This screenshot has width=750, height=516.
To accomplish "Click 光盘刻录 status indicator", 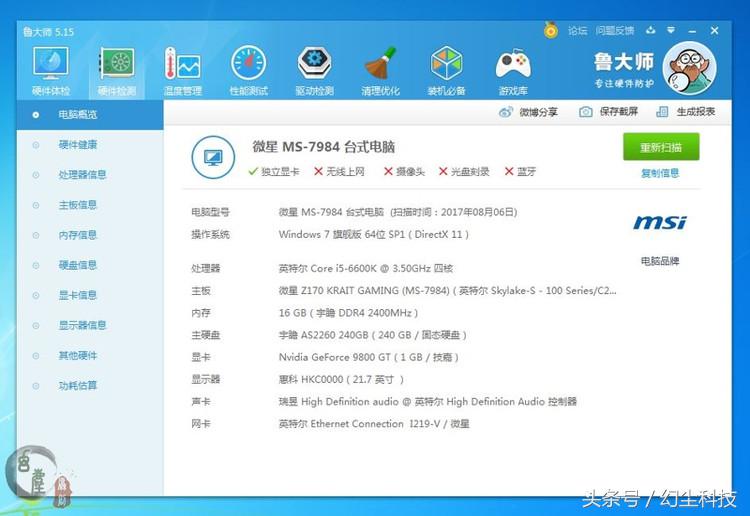I will coord(464,171).
